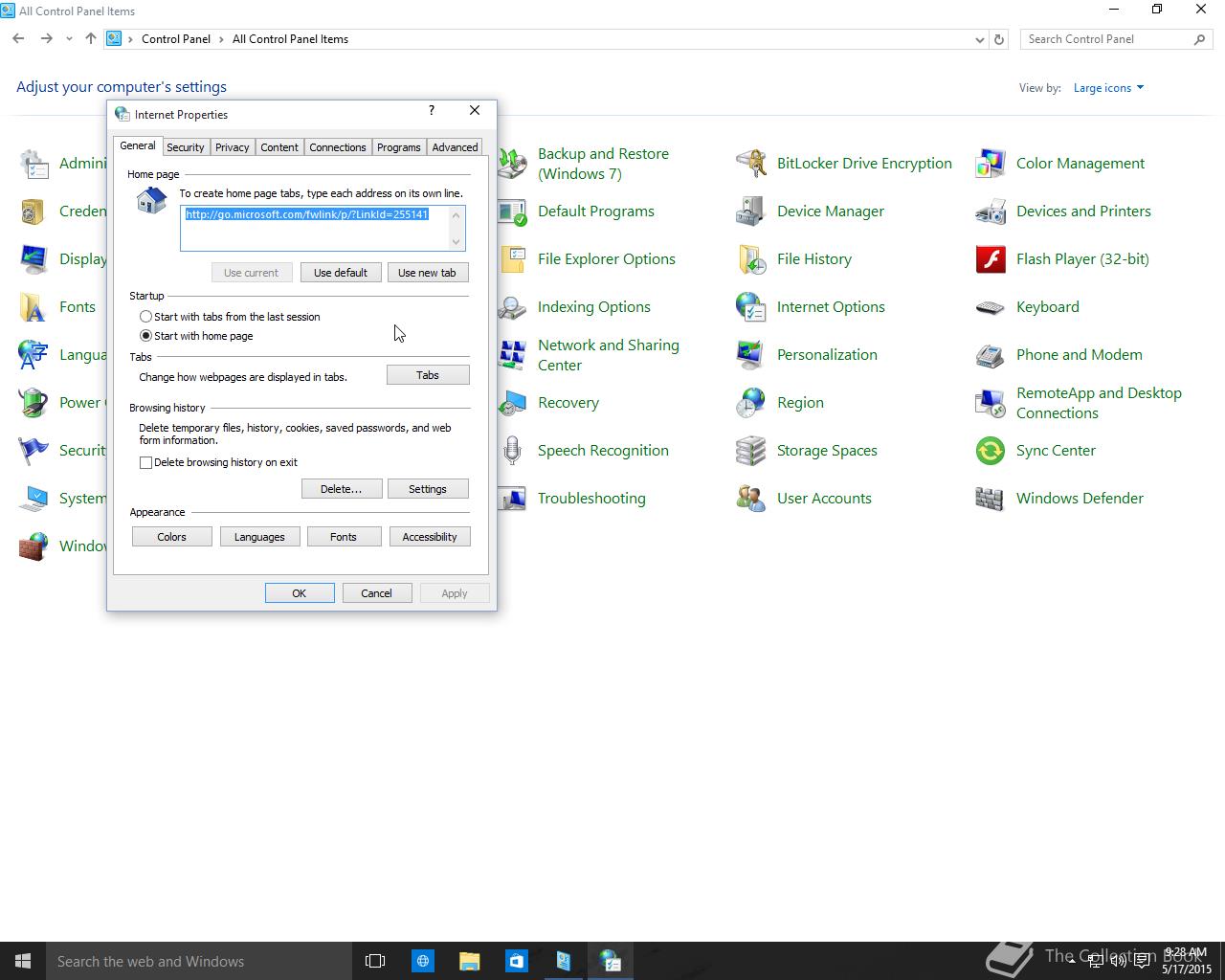
Task: Expand the address bar history dropdown
Action: point(979,39)
